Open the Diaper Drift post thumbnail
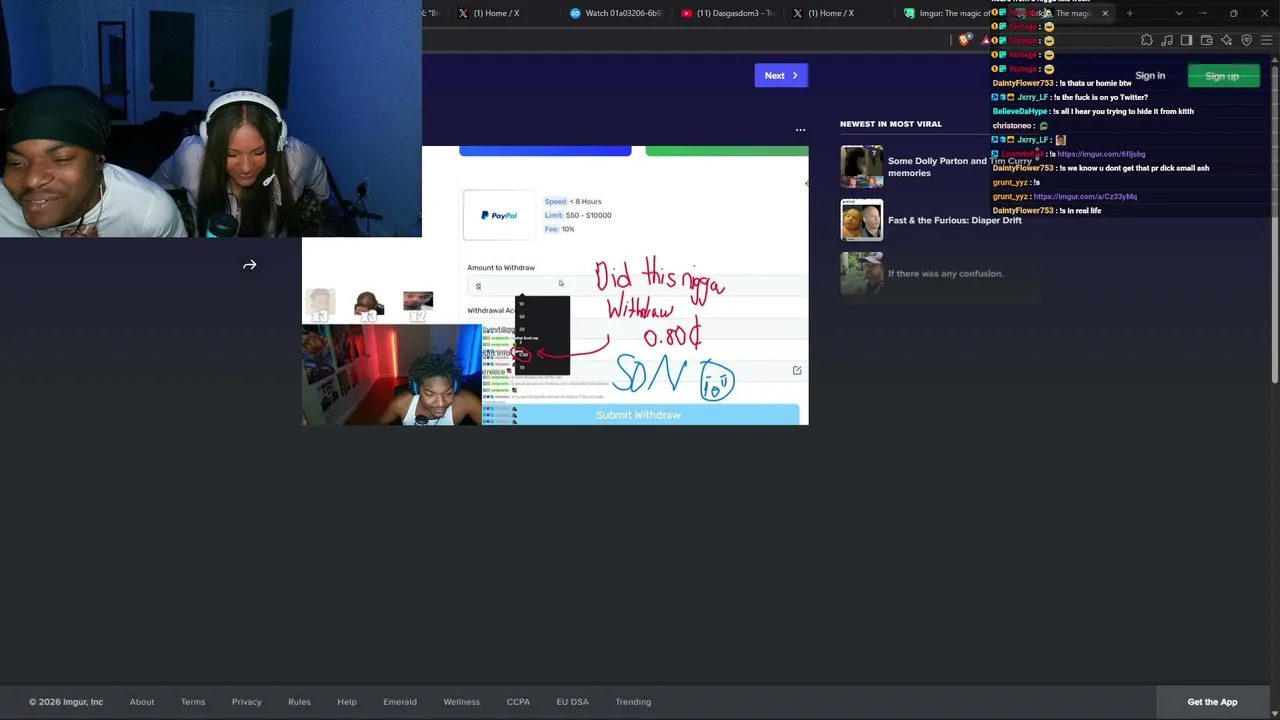This screenshot has height=720, width=1280. [862, 220]
